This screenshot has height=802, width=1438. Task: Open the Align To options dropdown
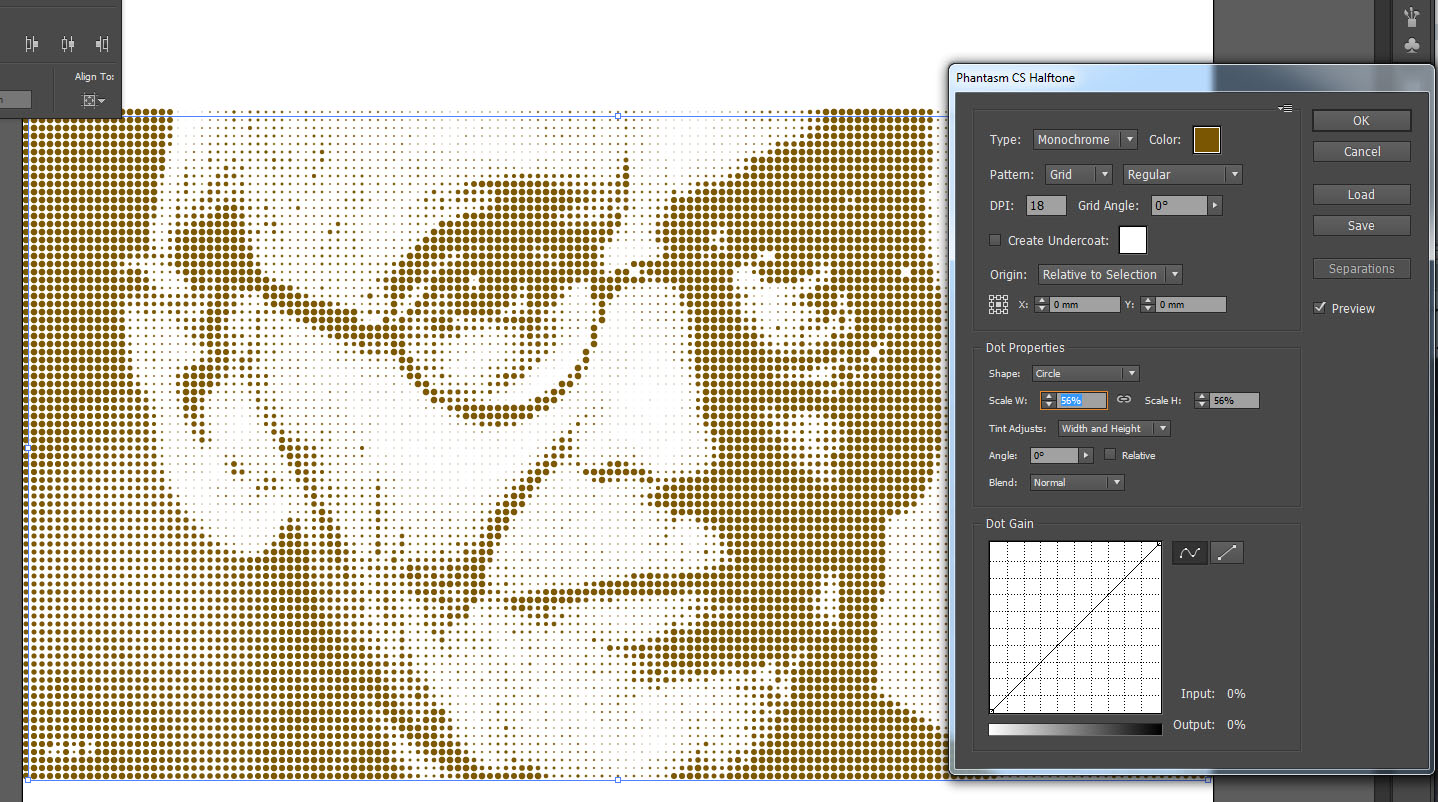pyautogui.click(x=94, y=100)
